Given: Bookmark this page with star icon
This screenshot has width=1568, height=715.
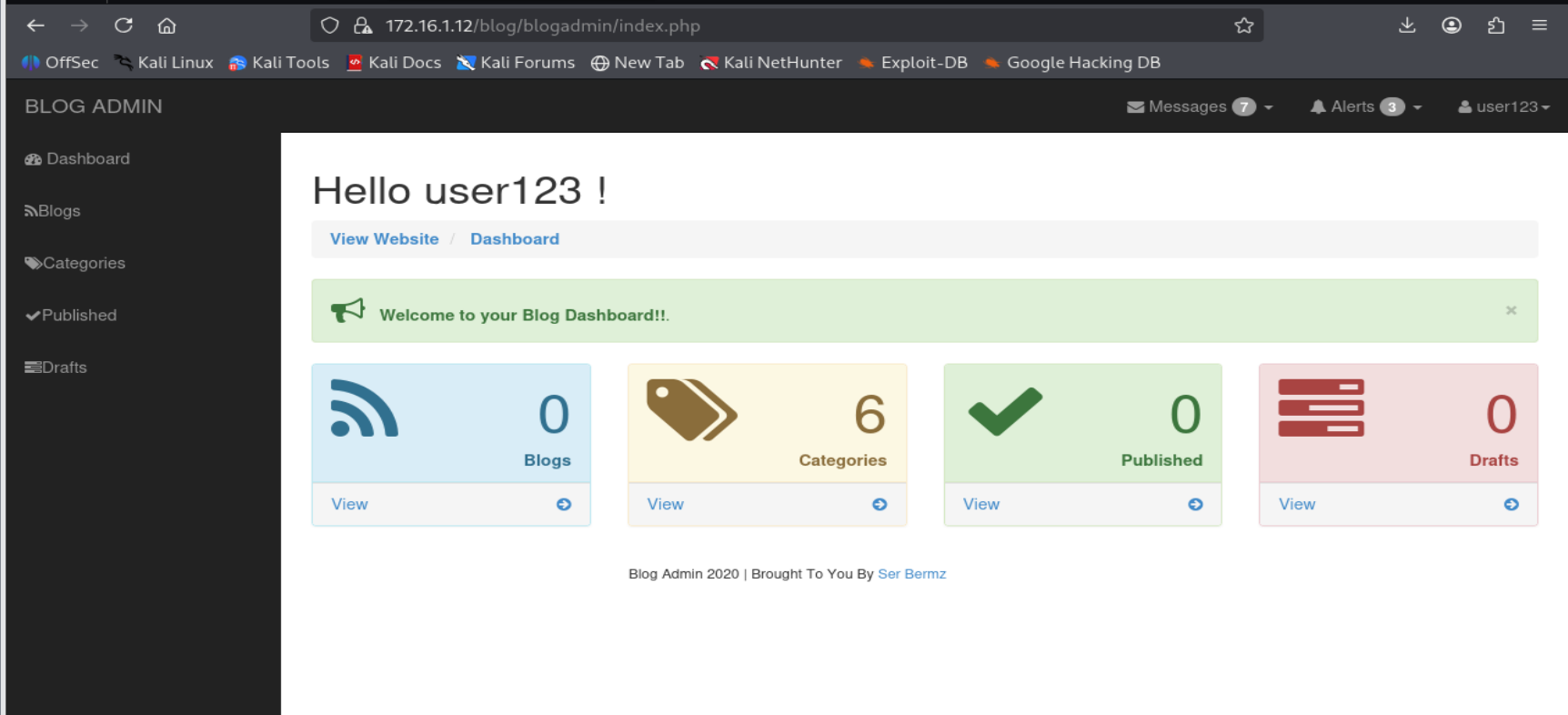Looking at the screenshot, I should pos(1244,25).
